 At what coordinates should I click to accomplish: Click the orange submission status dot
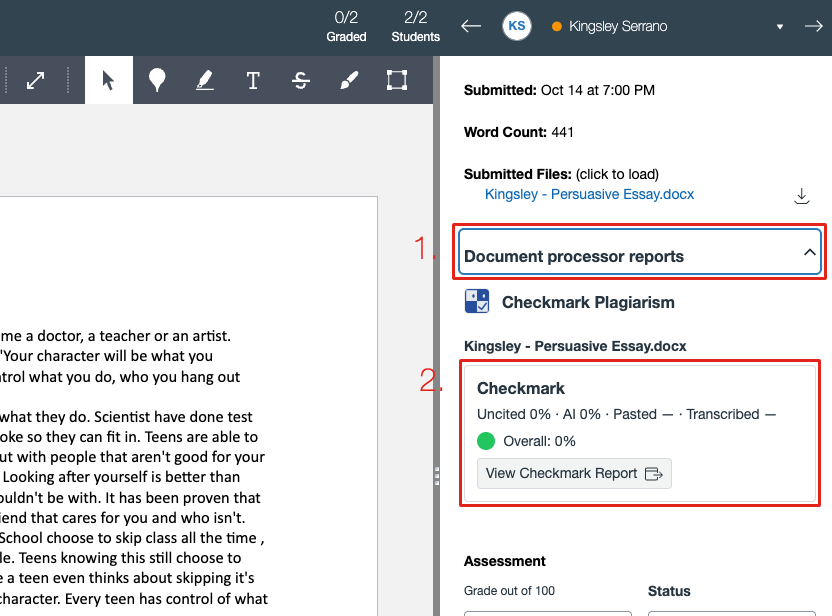coord(557,27)
